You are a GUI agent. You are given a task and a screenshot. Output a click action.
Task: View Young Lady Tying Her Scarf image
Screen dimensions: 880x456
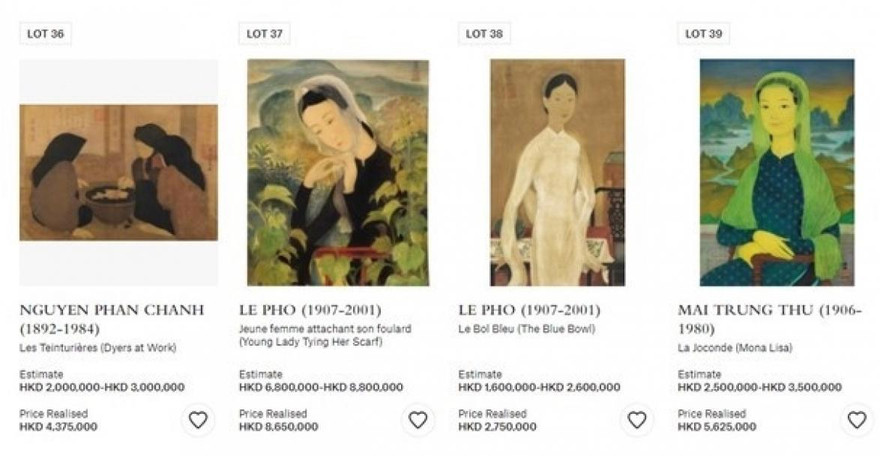pyautogui.click(x=338, y=172)
